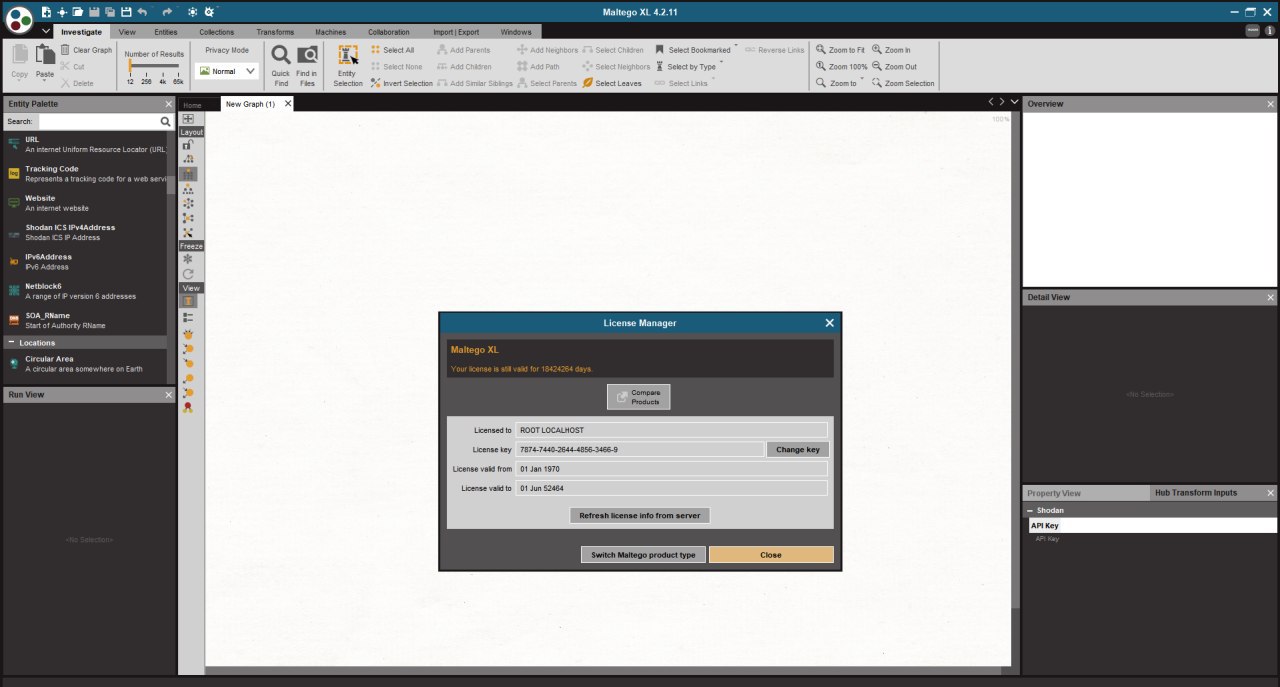Click Select Leaves
1280x687 pixels.
coord(612,83)
